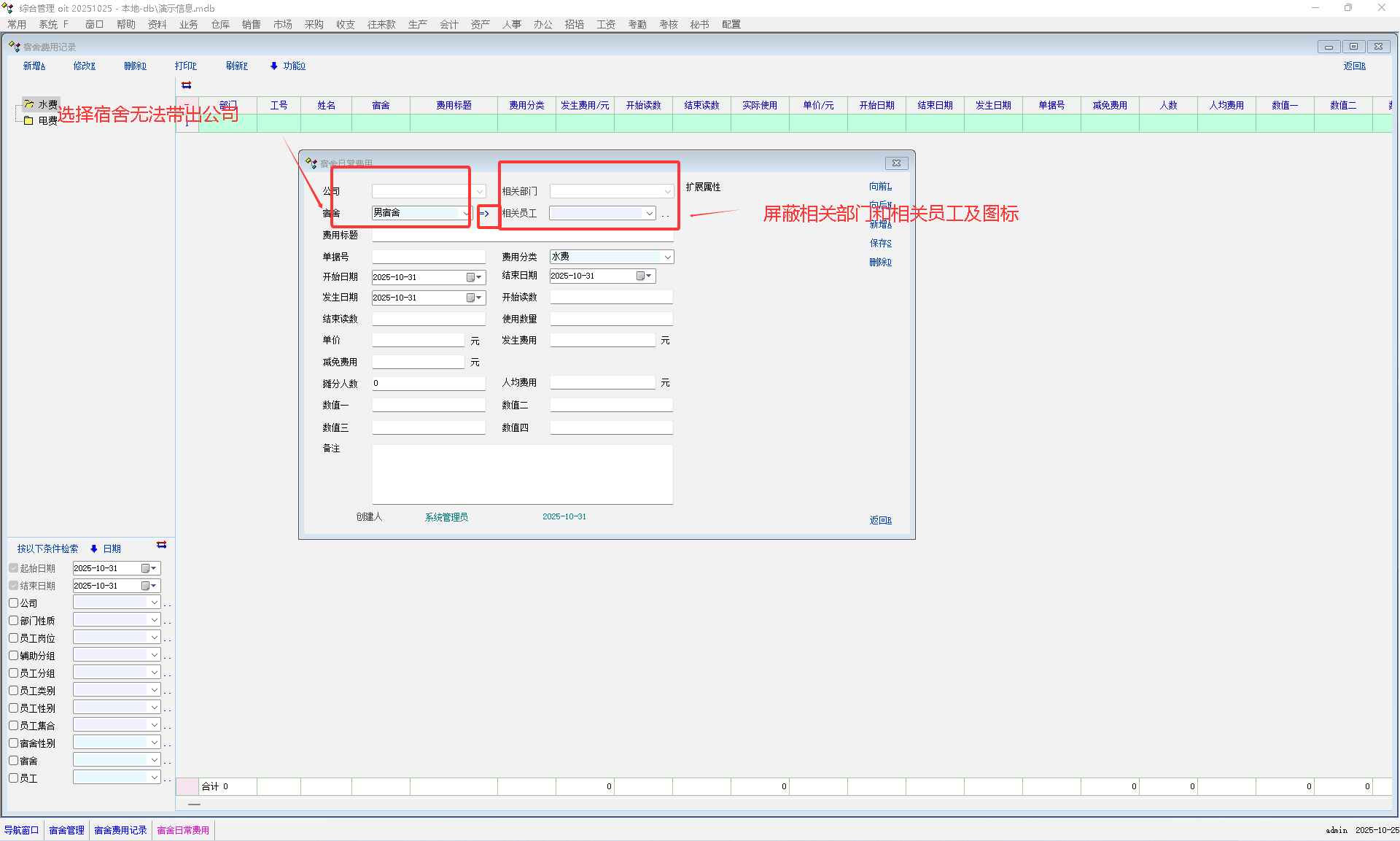Click the arrow icon next to 宿舍 dropdown

pyautogui.click(x=484, y=213)
